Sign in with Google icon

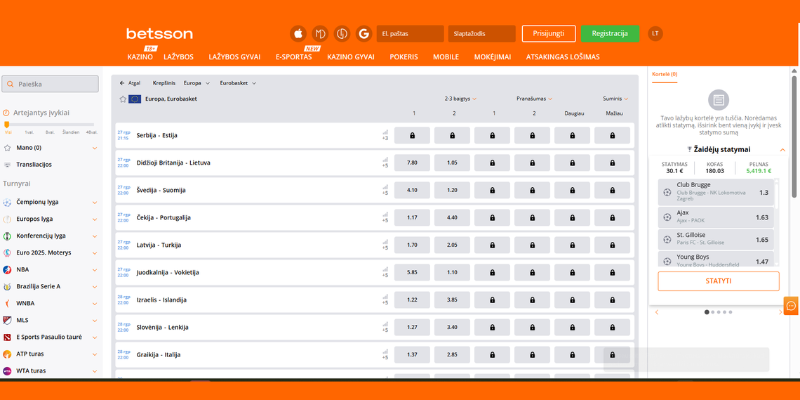[364, 34]
